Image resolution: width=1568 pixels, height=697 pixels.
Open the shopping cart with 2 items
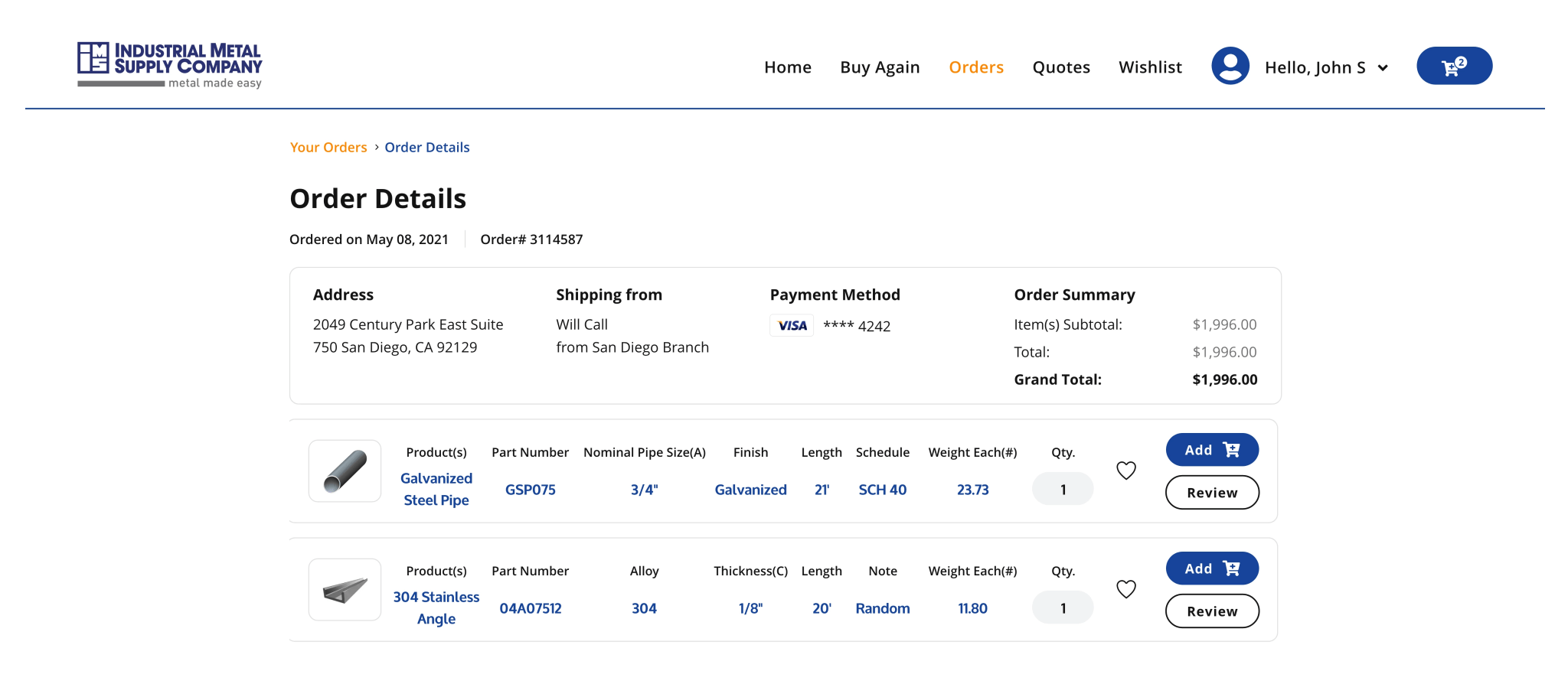[x=1453, y=67]
